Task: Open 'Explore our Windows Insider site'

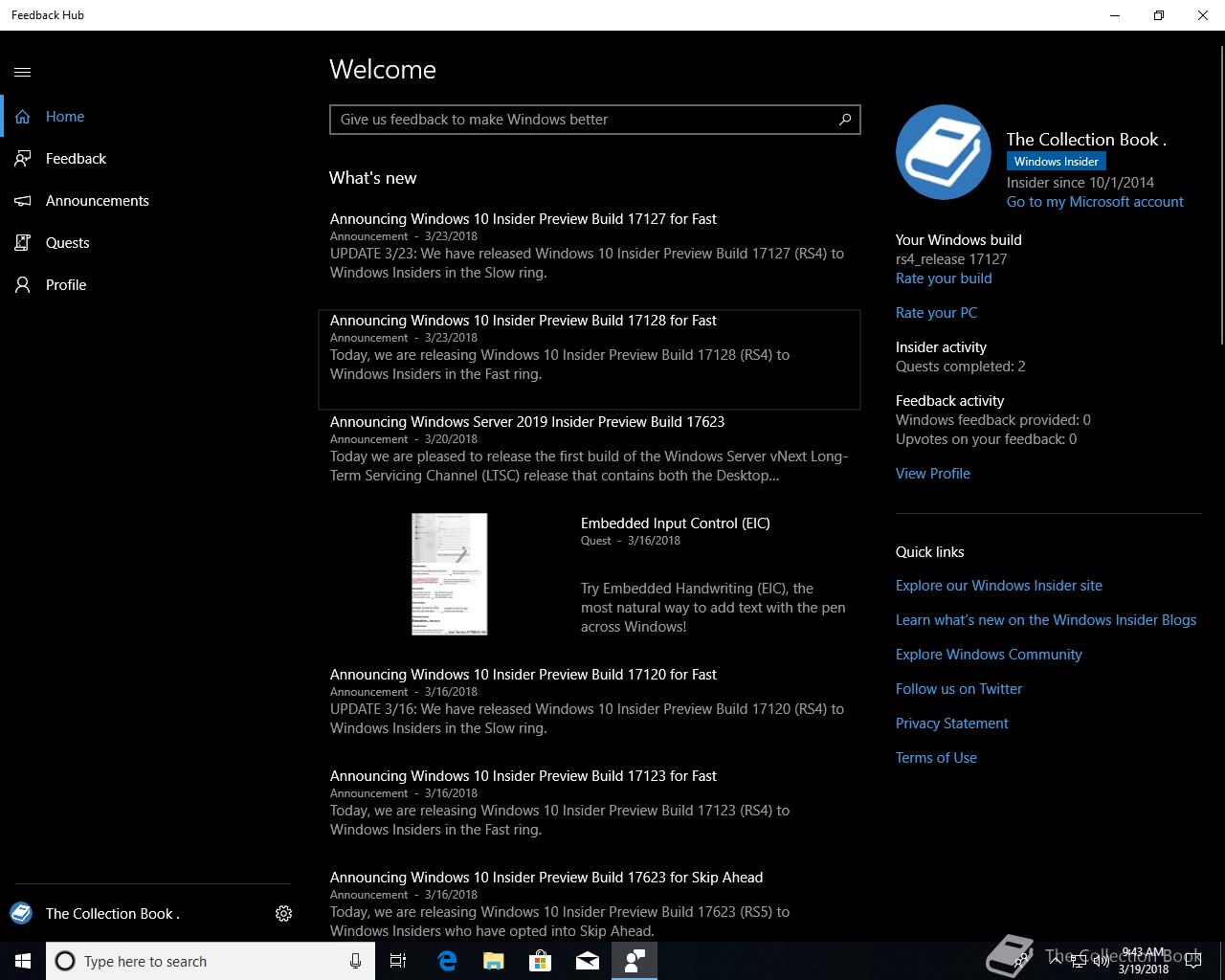Action: [999, 586]
